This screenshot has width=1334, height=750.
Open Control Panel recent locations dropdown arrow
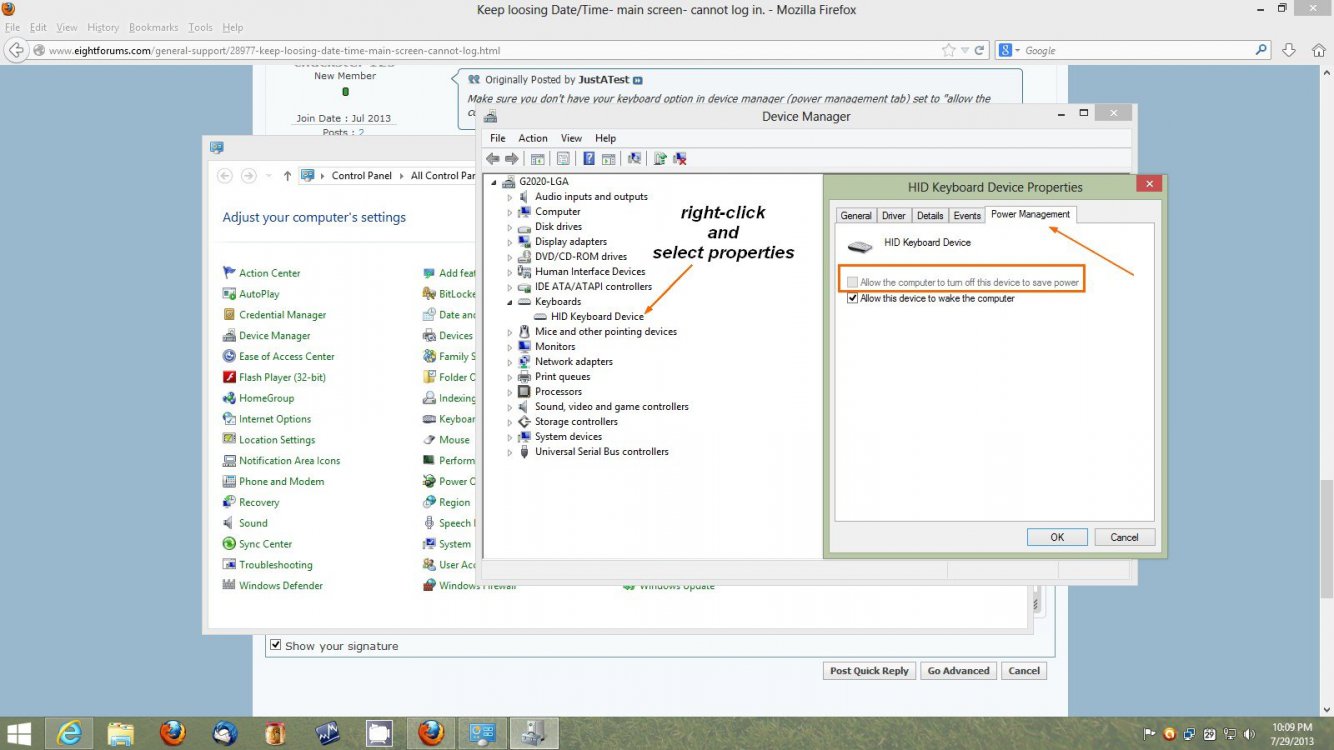[268, 176]
